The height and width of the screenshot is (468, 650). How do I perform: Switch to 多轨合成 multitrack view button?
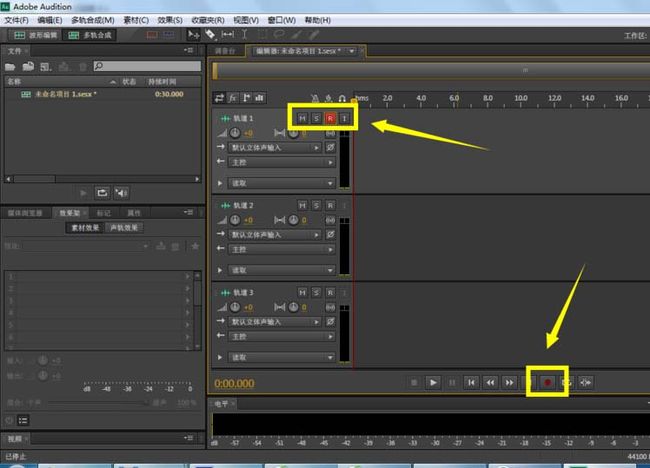coord(90,35)
